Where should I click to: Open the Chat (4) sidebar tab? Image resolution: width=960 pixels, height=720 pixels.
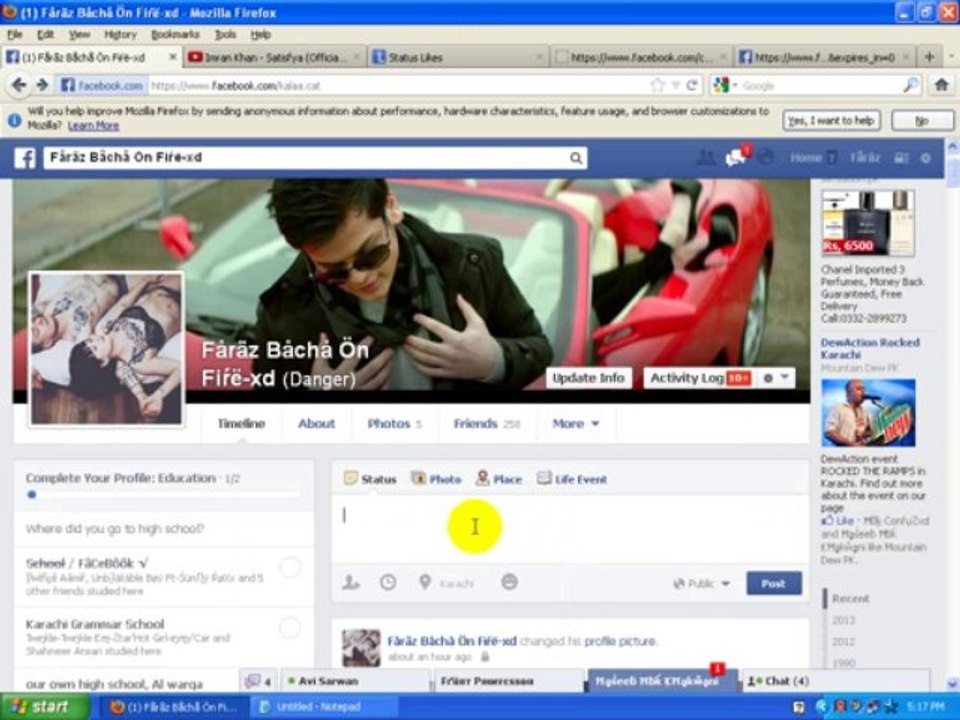[x=834, y=681]
